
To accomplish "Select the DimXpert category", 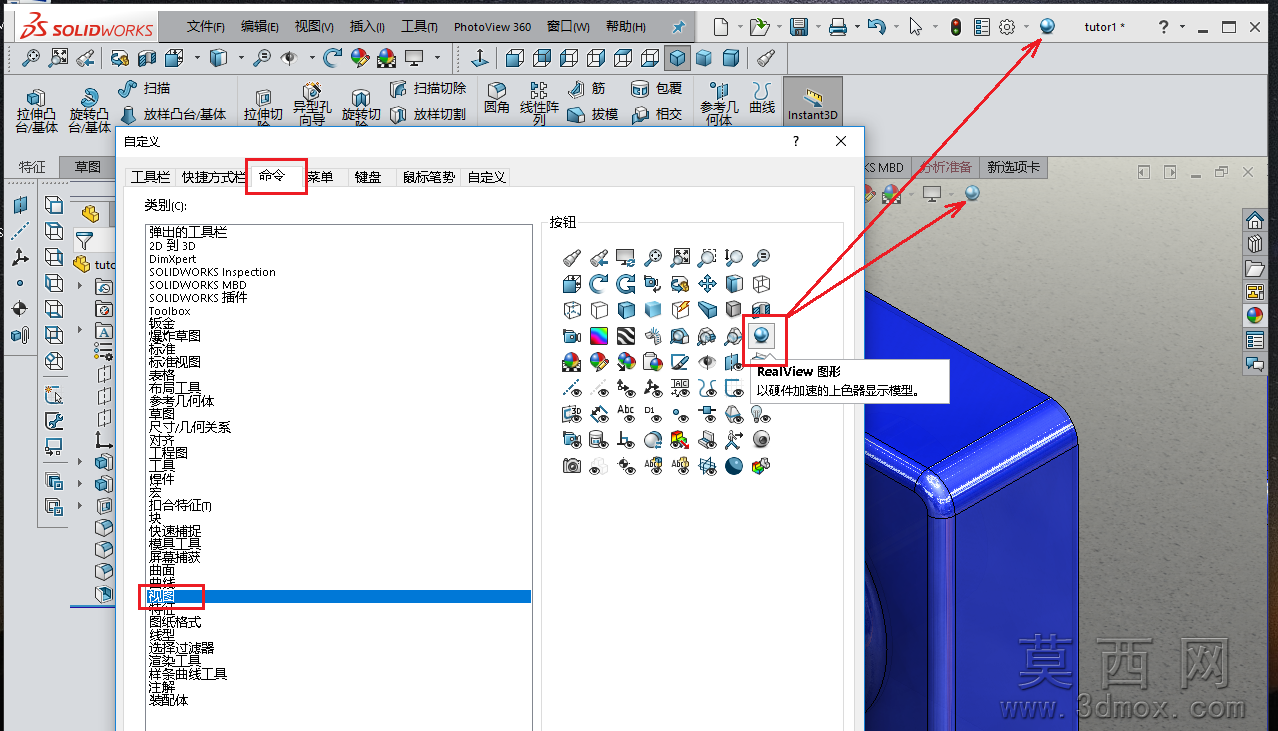I will click(x=173, y=259).
